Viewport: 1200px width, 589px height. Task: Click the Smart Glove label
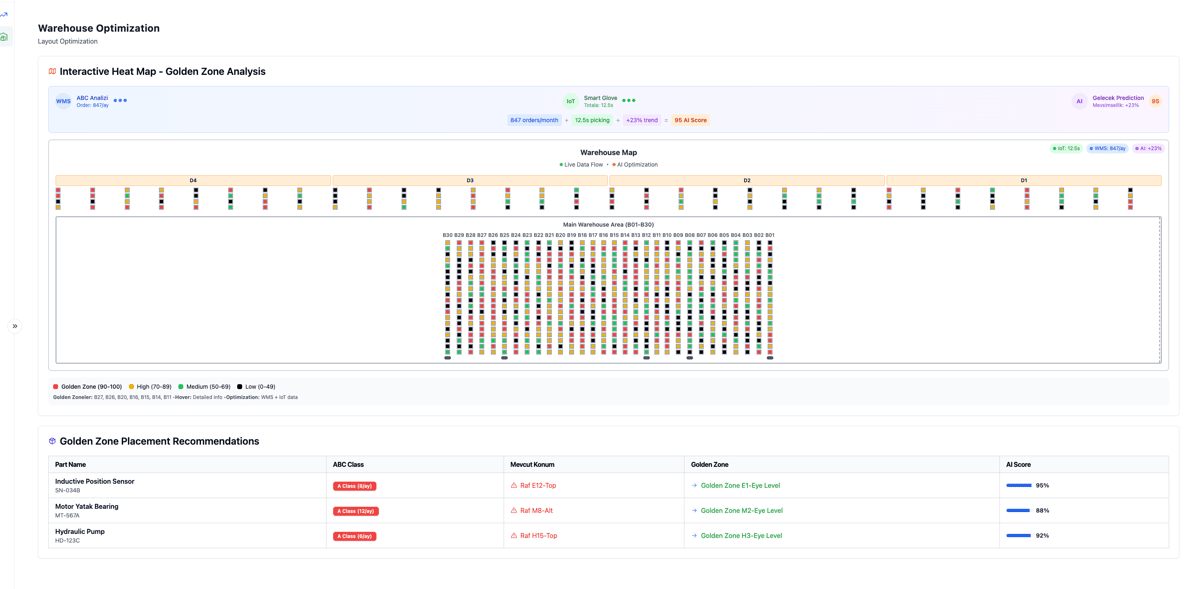point(600,98)
